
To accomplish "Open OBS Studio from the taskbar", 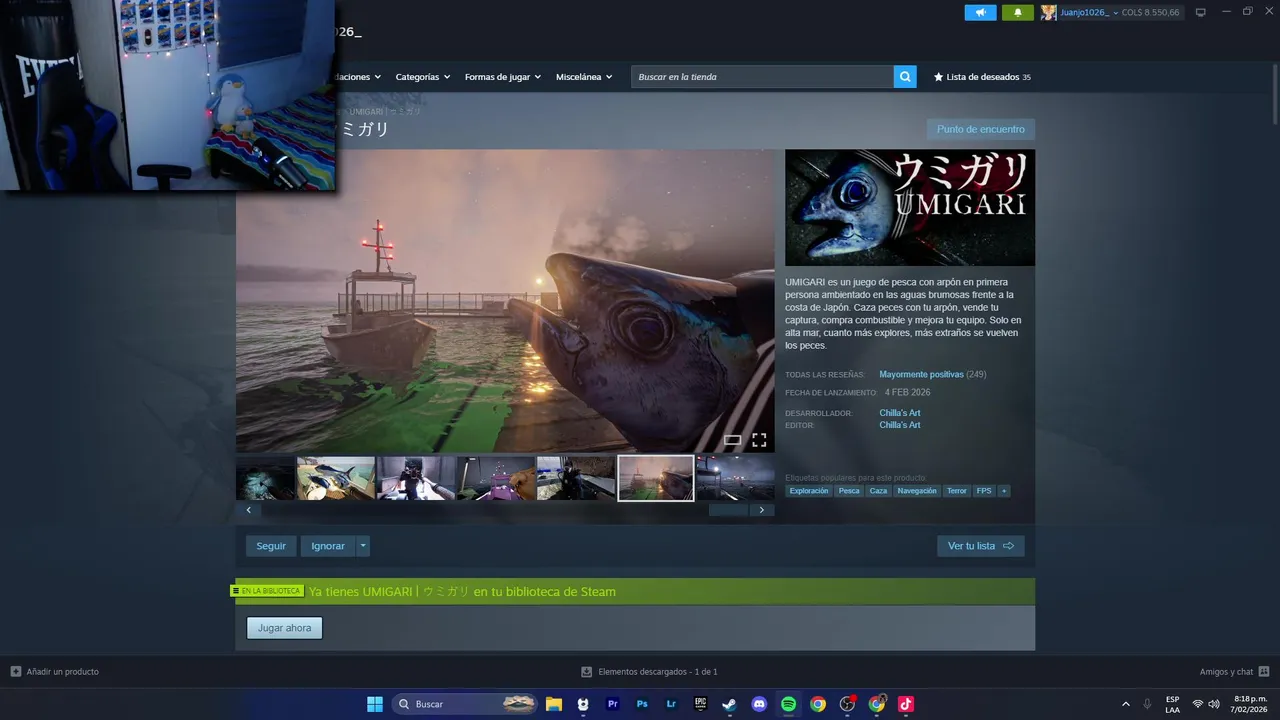I will [847, 704].
